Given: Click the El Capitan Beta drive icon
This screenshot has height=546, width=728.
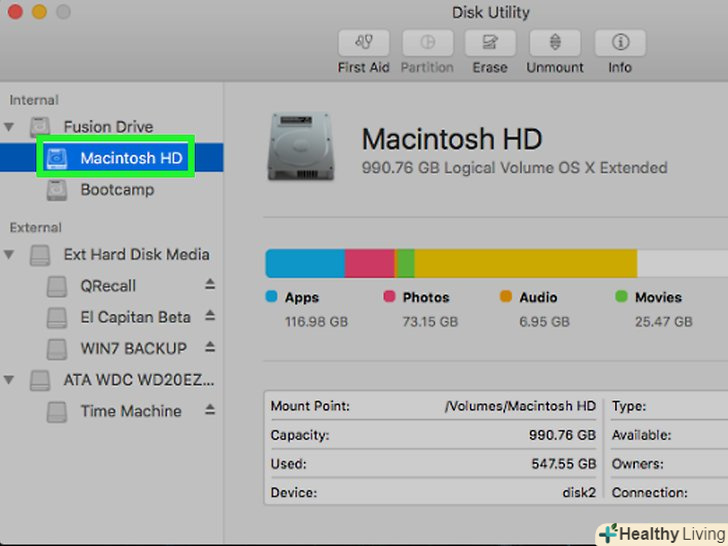Looking at the screenshot, I should (x=57, y=318).
